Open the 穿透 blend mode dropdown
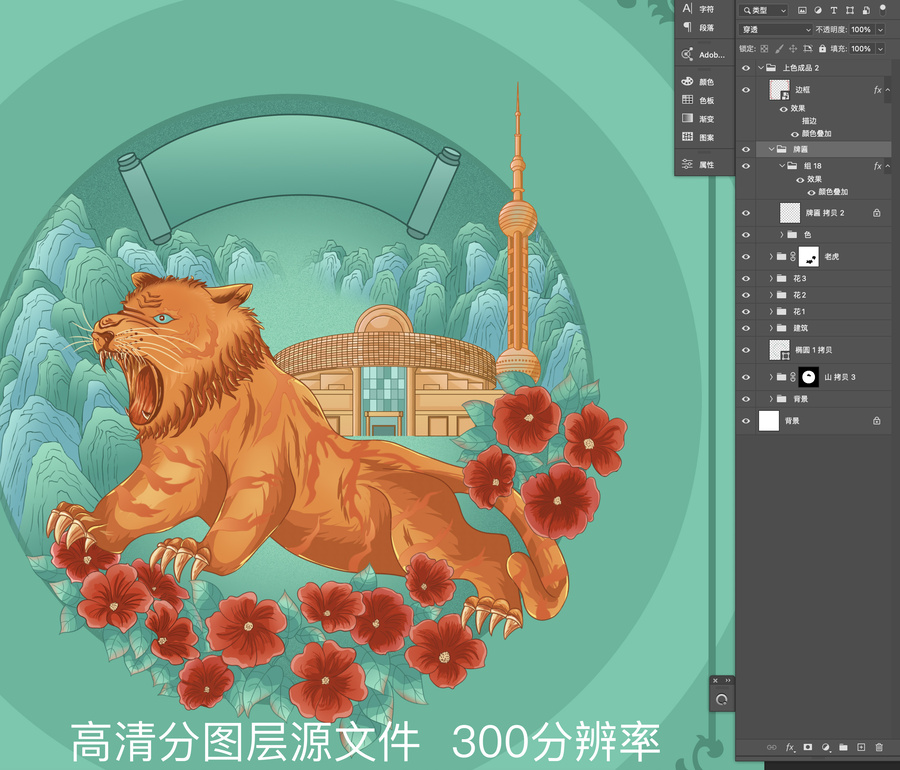 [775, 29]
